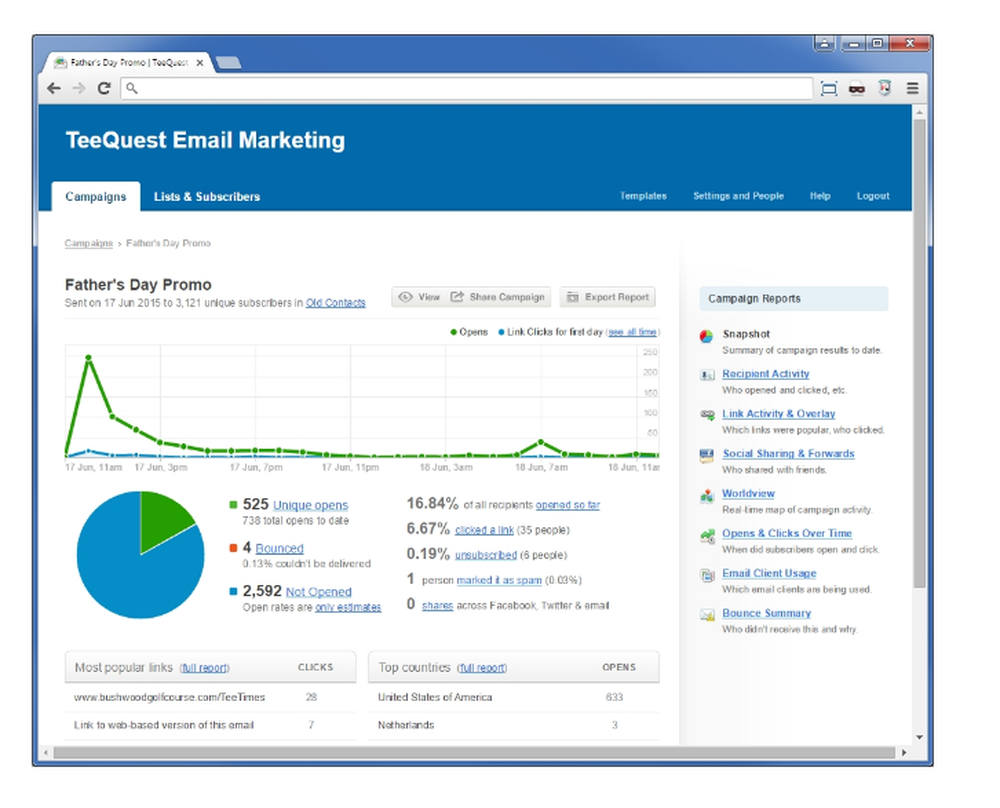Viewport: 1000px width, 808px height.
Task: Click the Link Activity & Overlay icon
Action: tap(707, 415)
